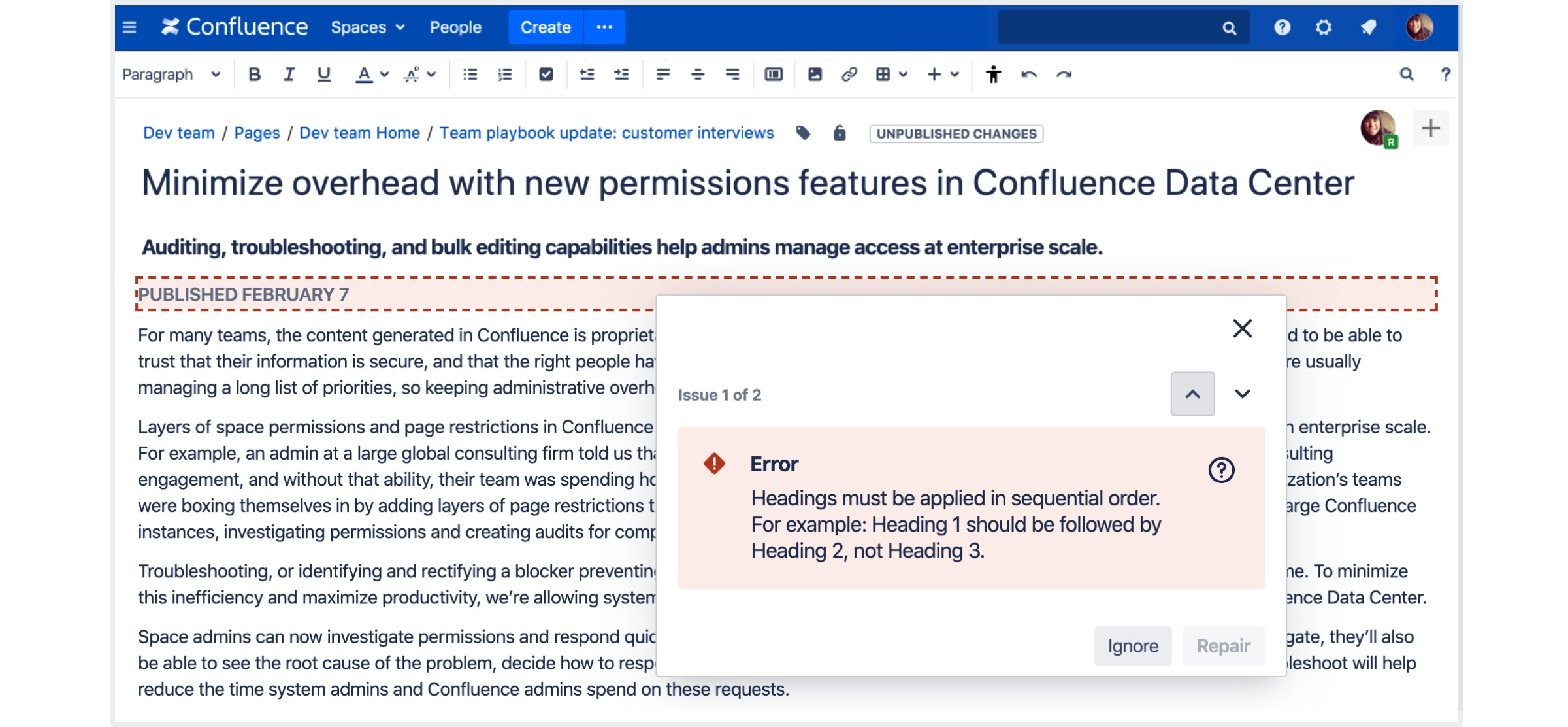1568x727 pixels.
Task: Go to previous issue with up chevron
Action: pos(1192,394)
